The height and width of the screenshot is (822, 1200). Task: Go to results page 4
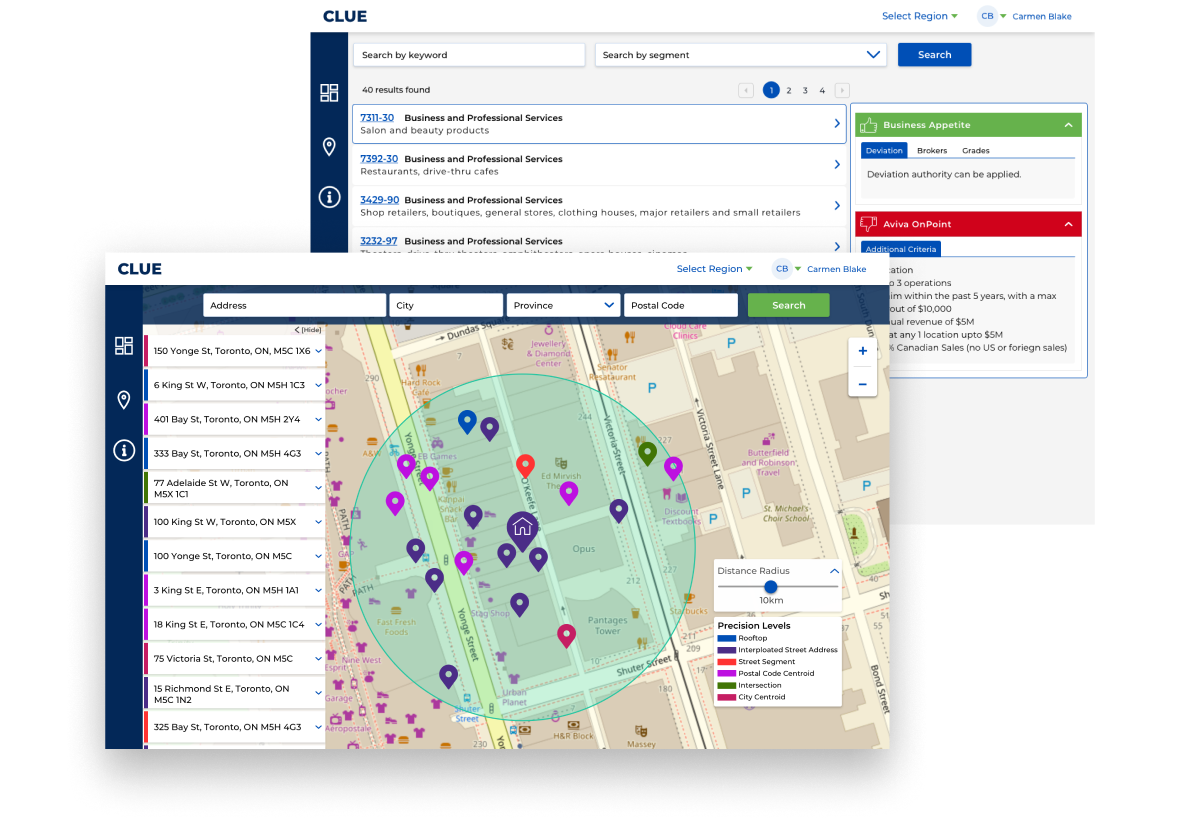pyautogui.click(x=823, y=90)
